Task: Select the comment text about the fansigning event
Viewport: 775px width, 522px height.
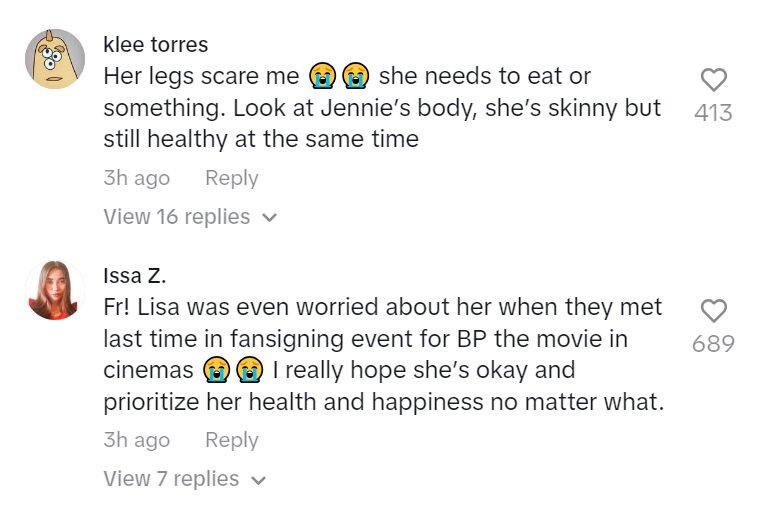Action: [380, 339]
